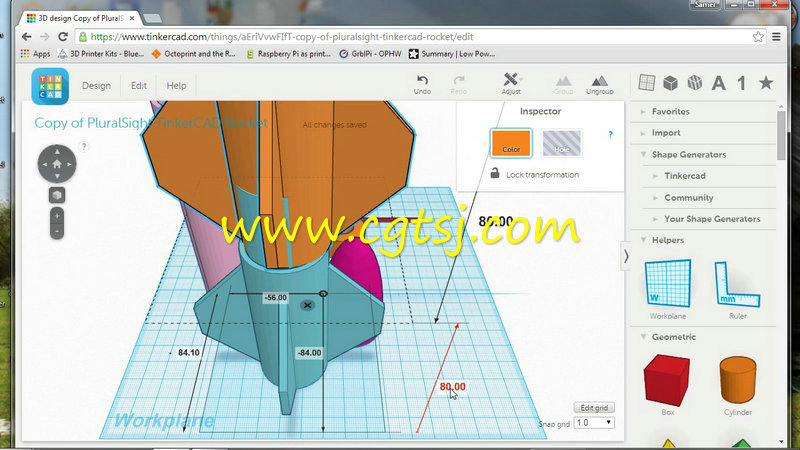800x450 pixels.
Task: Click the Group shapes icon
Action: point(563,81)
